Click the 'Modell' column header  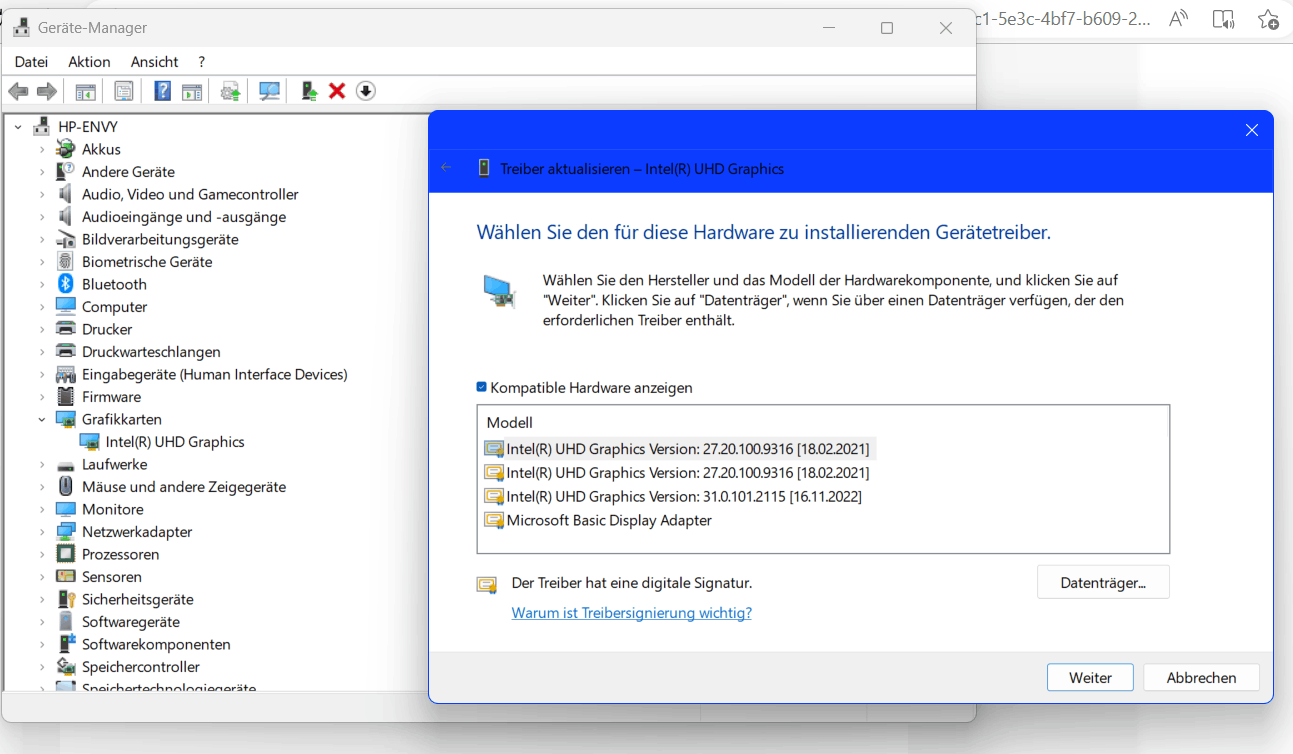510,423
